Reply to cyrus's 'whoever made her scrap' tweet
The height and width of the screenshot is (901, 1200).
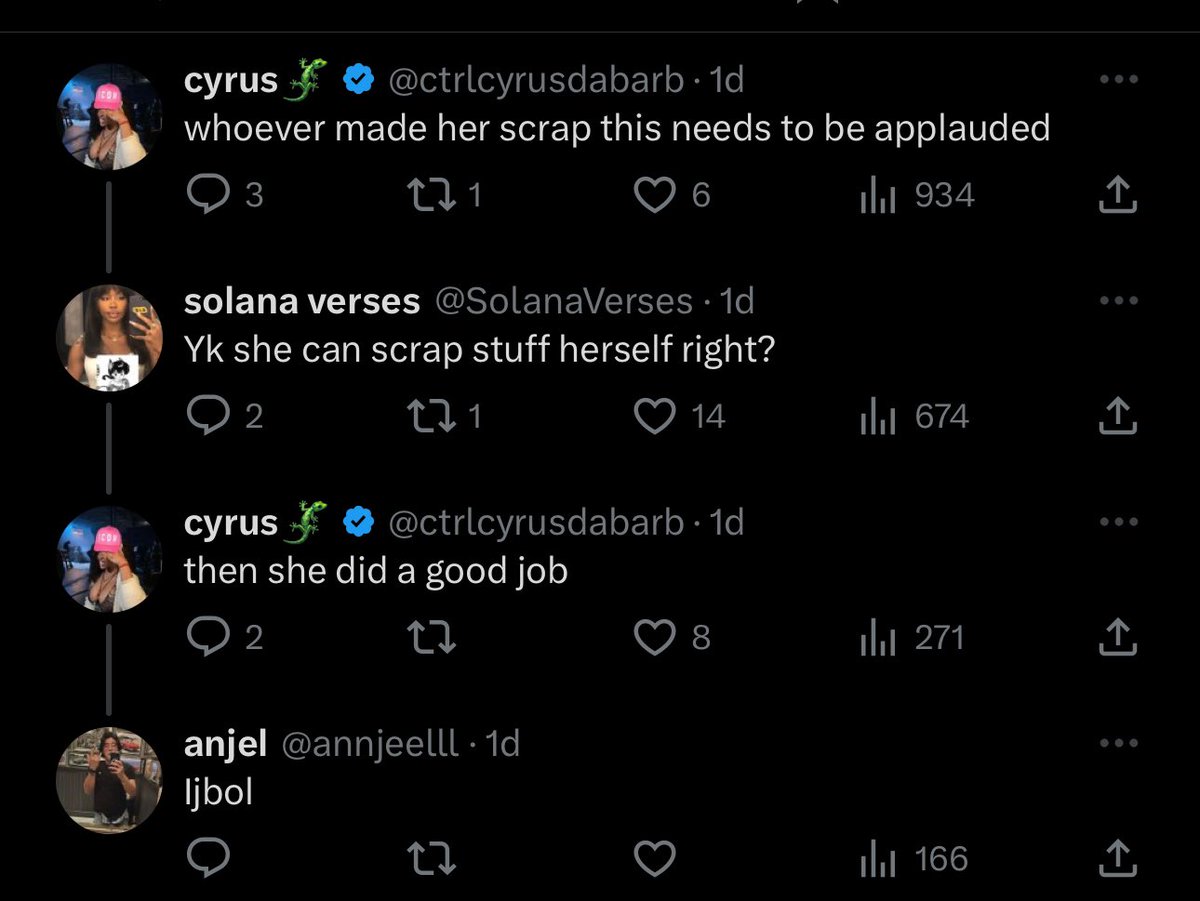[225, 195]
